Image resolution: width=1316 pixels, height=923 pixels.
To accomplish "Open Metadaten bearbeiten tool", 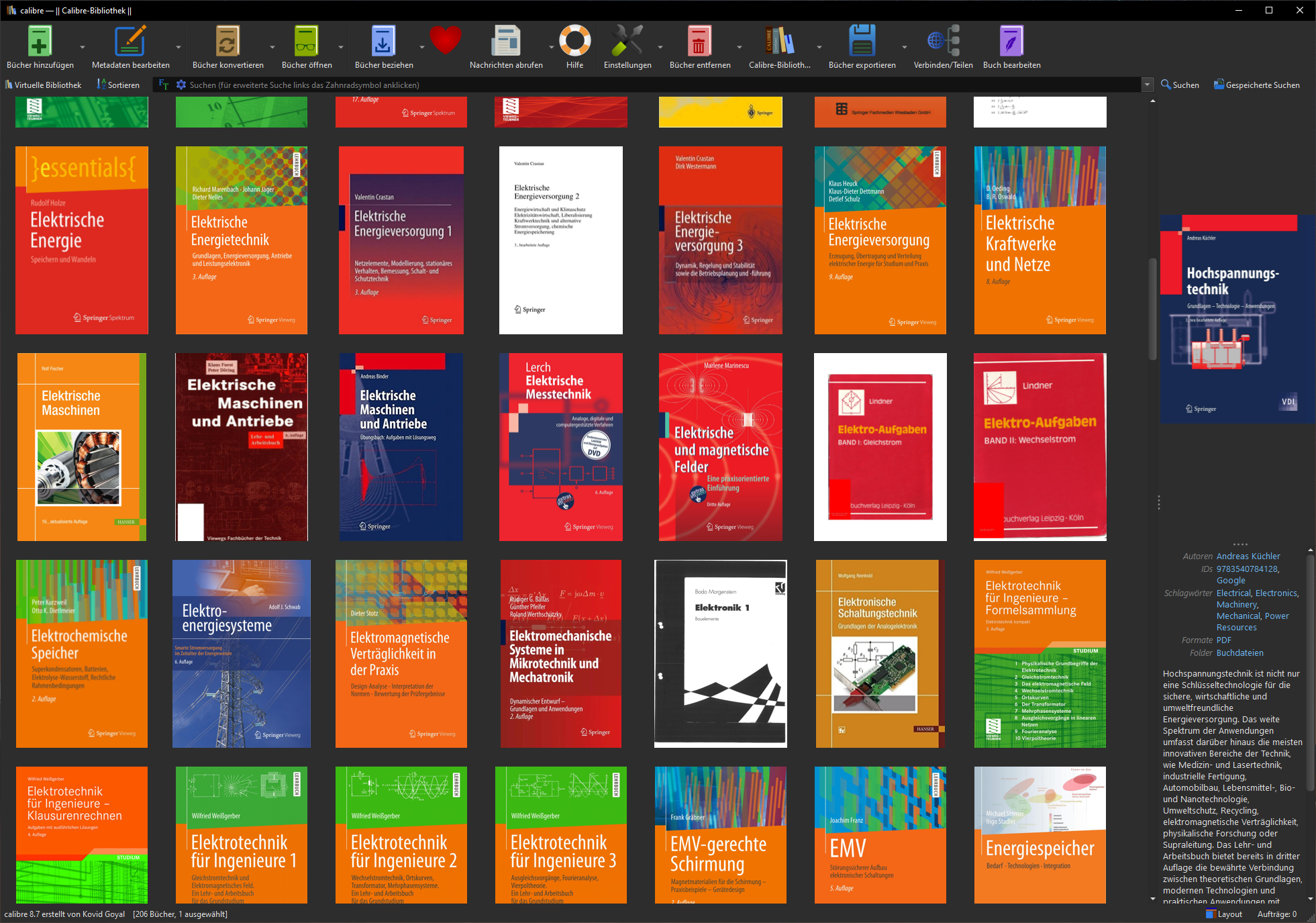I will pos(130,42).
